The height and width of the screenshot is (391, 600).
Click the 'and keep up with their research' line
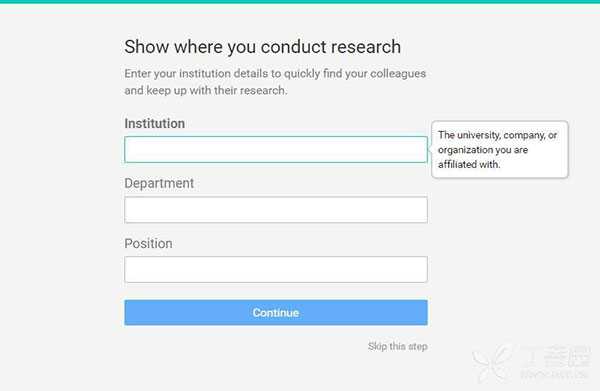tap(206, 91)
